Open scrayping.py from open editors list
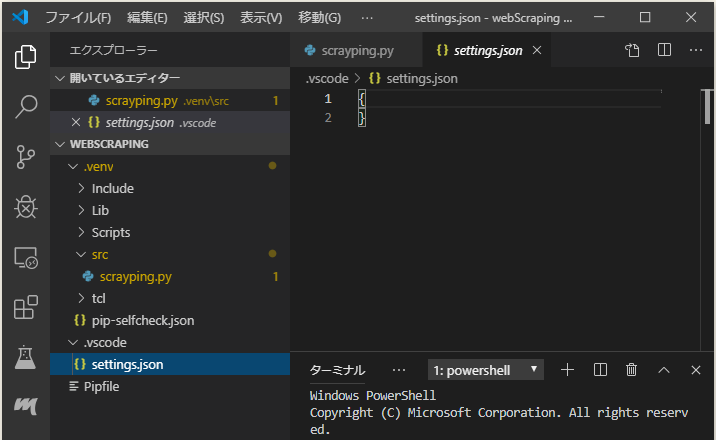The image size is (716, 440). (x=170, y=100)
